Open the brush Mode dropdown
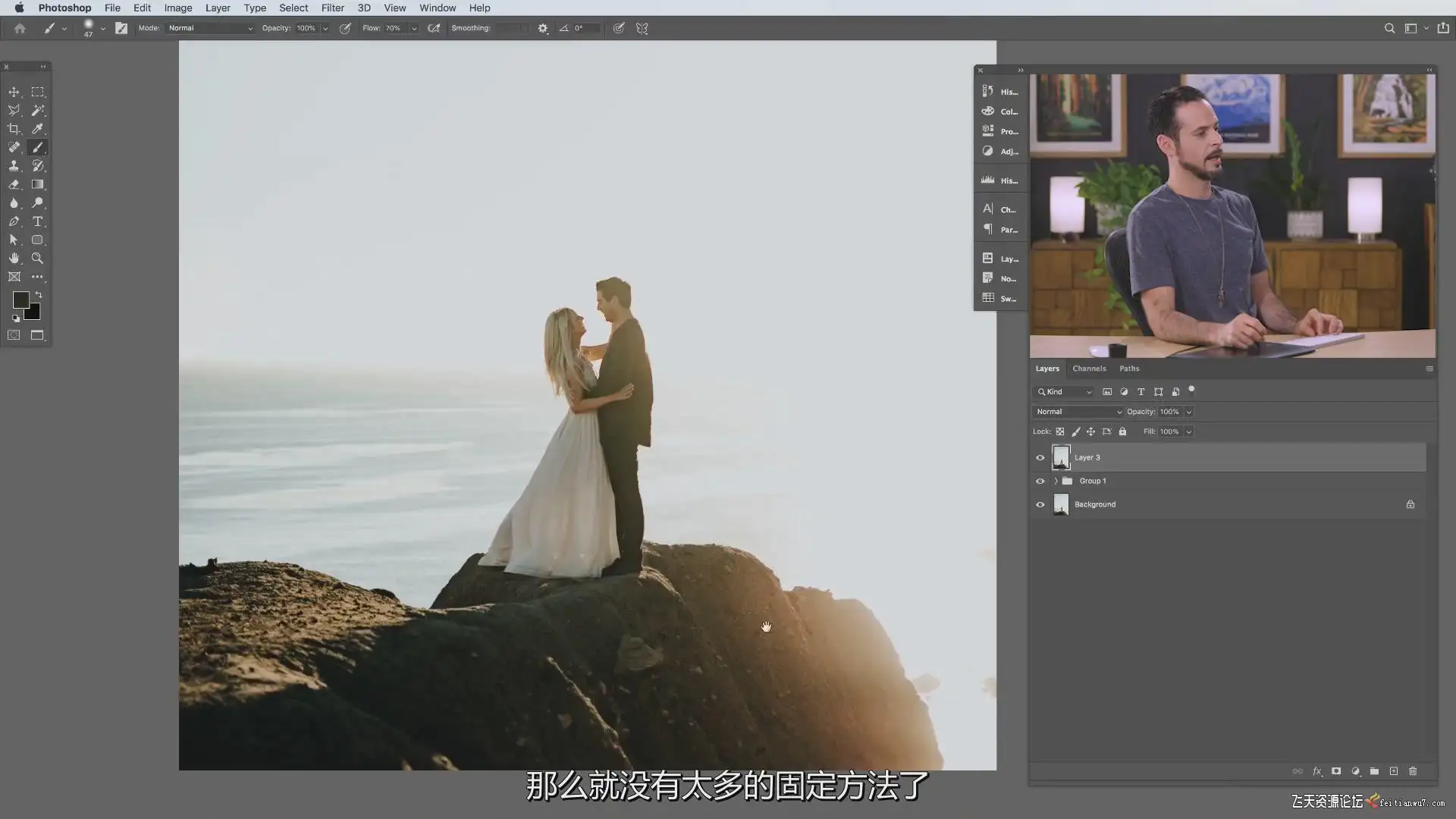The height and width of the screenshot is (819, 1456). pos(210,28)
